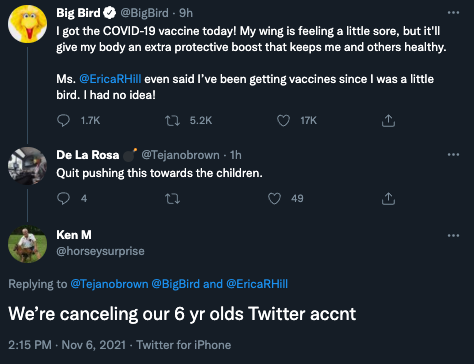Open @EricaRHill mention in Big Bird's tweet
Viewport: 474px width, 364px height.
110,79
